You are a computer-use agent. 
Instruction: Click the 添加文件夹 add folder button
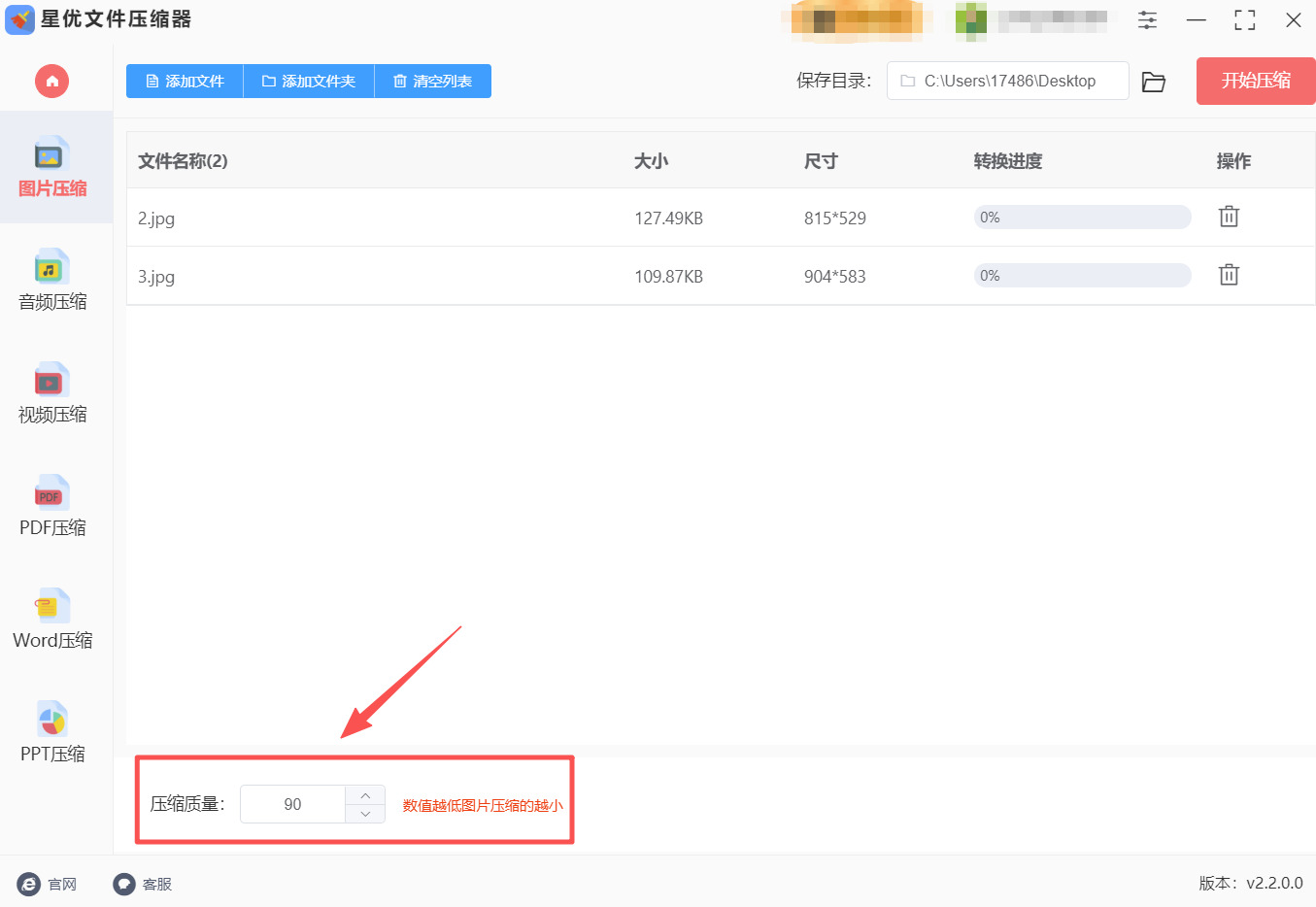(x=309, y=82)
